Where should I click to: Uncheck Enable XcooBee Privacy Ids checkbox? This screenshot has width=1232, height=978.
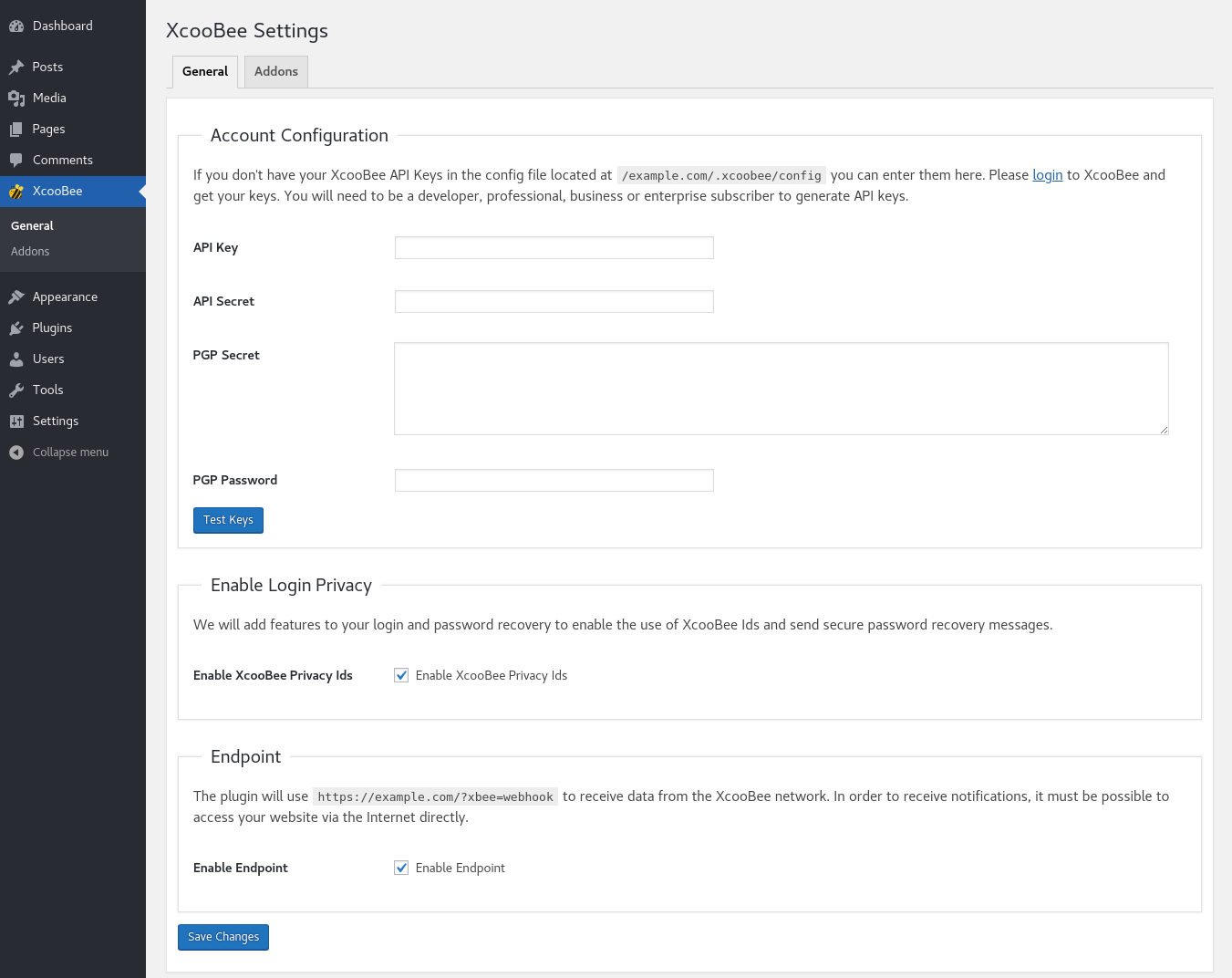click(x=401, y=675)
